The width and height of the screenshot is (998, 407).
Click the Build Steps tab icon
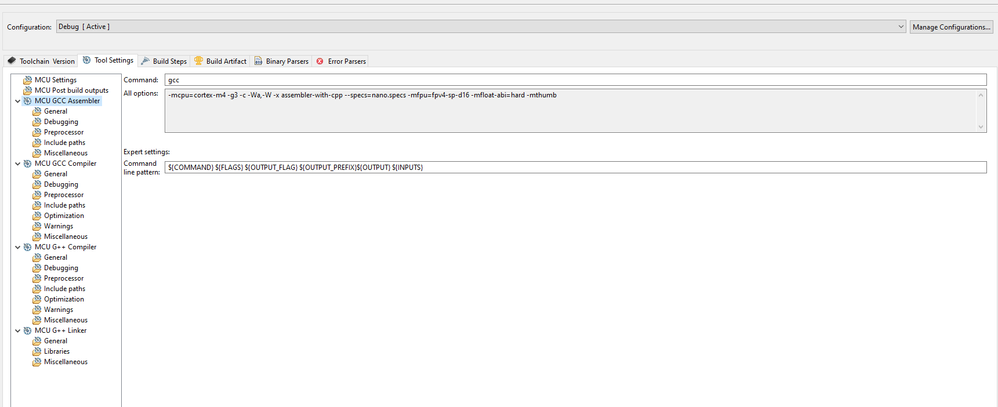pyautogui.click(x=145, y=61)
